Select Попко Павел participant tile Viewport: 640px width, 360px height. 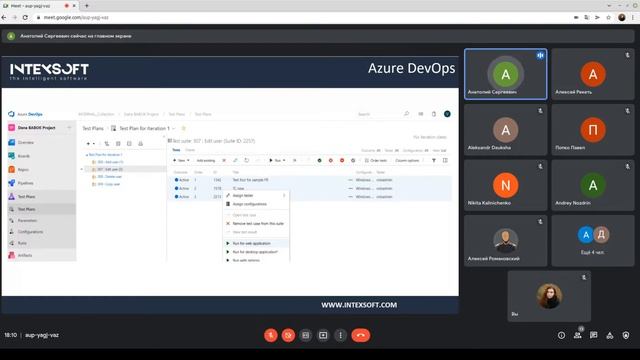point(593,130)
